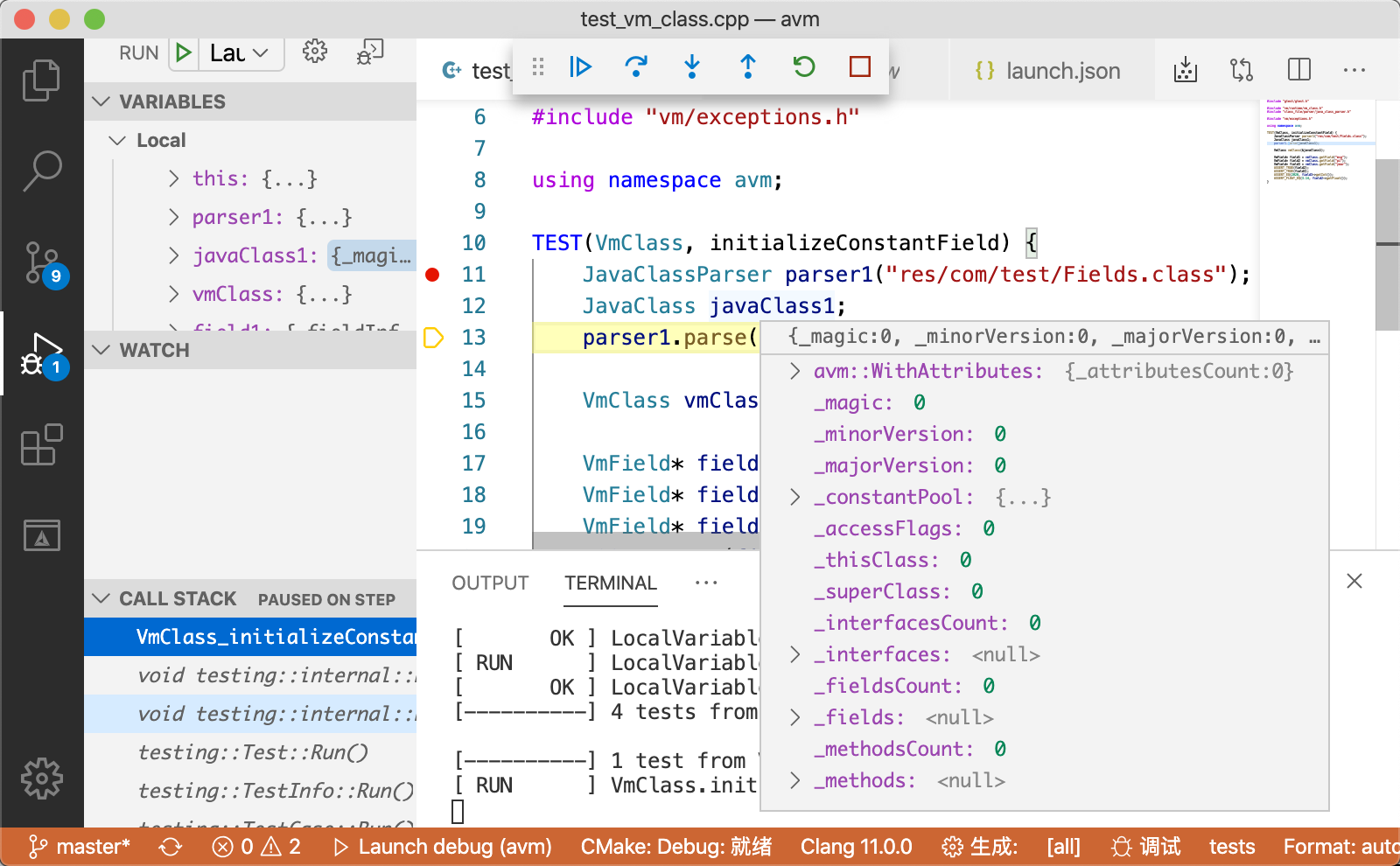Image resolution: width=1400 pixels, height=866 pixels.
Task: Restart the debugging session
Action: click(804, 66)
